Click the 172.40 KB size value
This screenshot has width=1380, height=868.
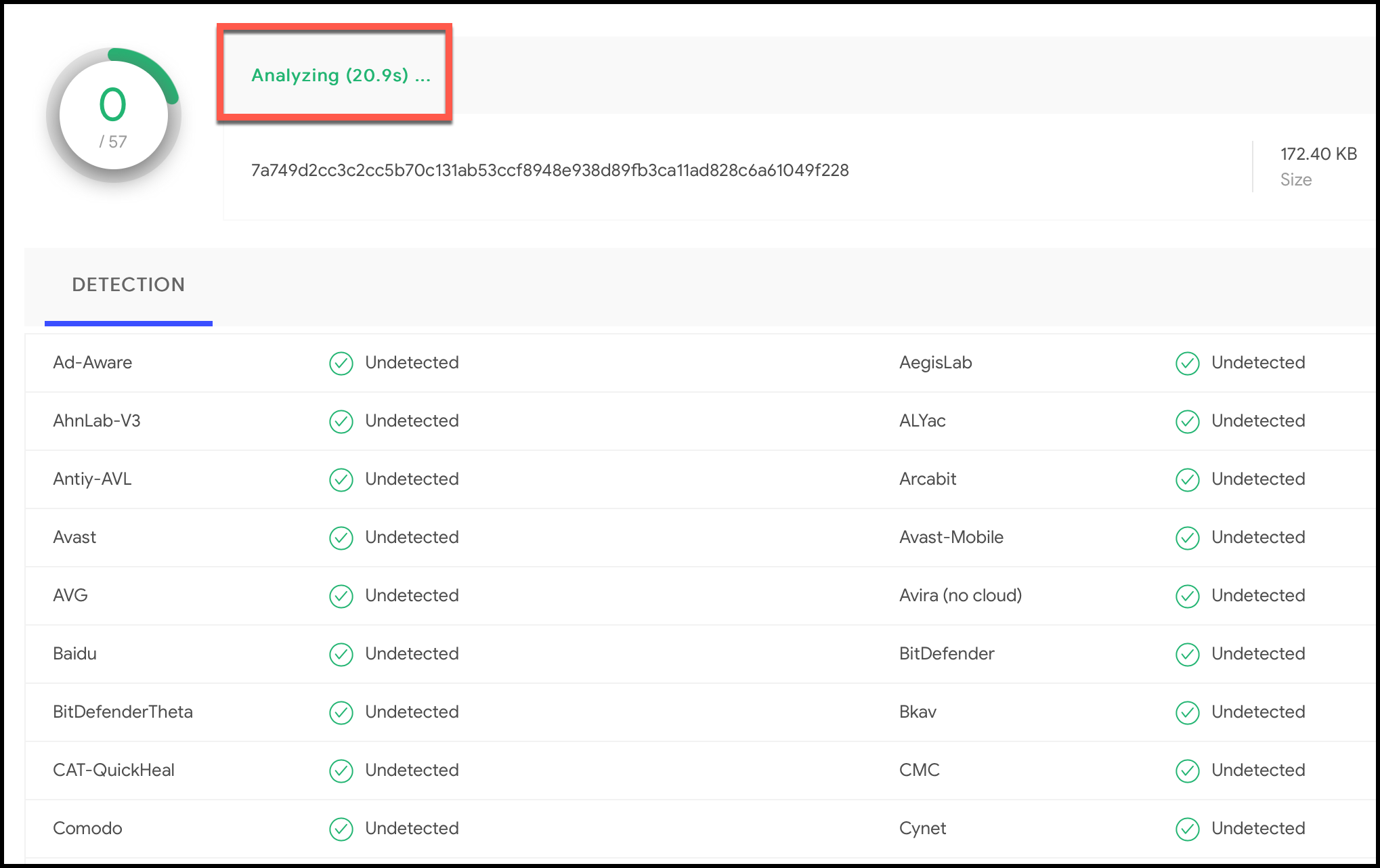click(x=1318, y=154)
